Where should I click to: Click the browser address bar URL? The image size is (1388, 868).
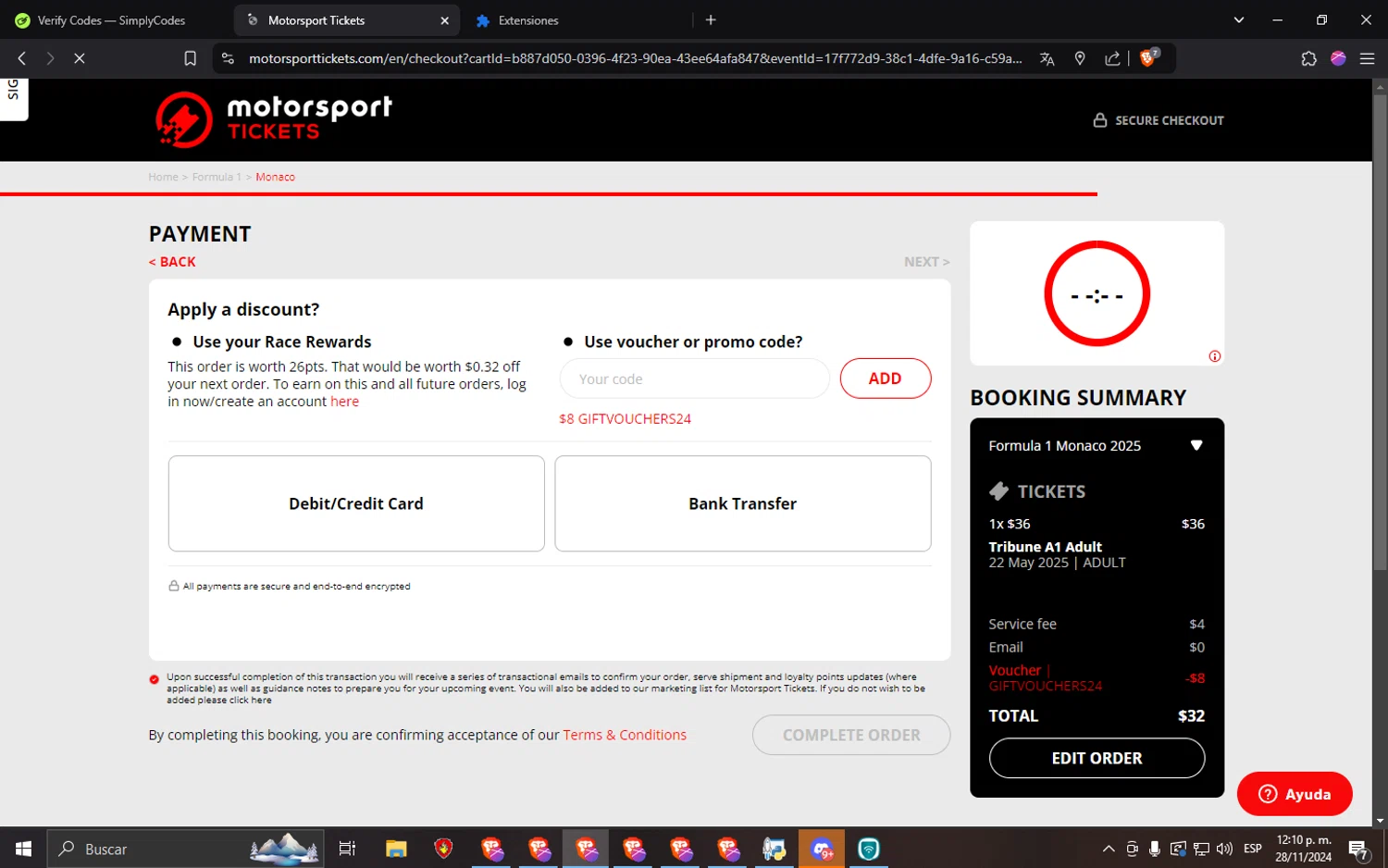635,58
